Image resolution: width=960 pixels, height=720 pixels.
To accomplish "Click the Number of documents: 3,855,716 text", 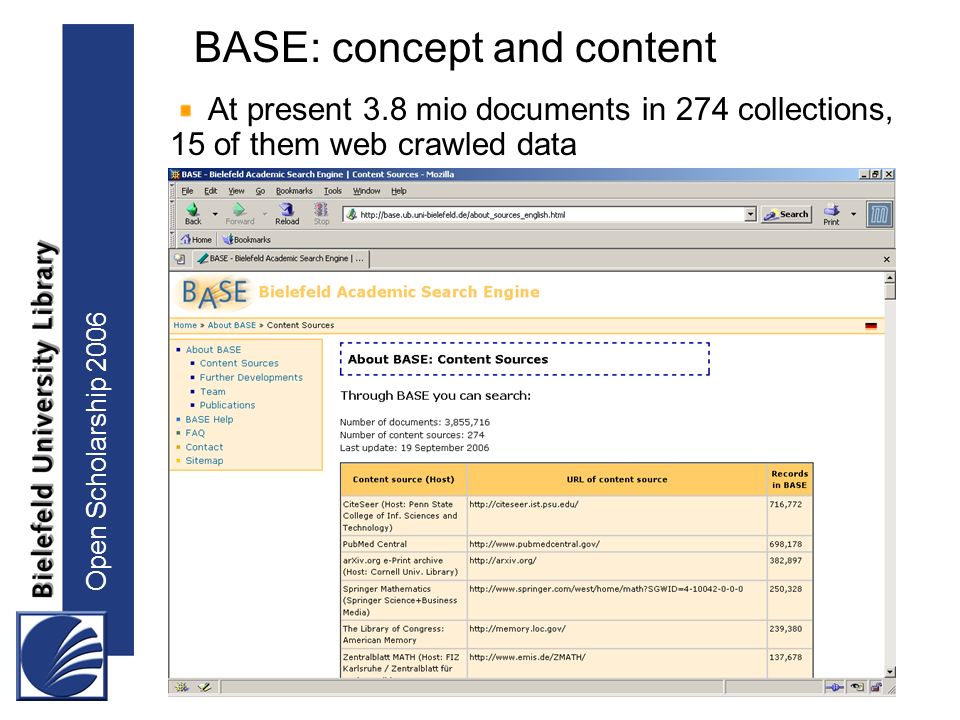I will click(x=414, y=422).
